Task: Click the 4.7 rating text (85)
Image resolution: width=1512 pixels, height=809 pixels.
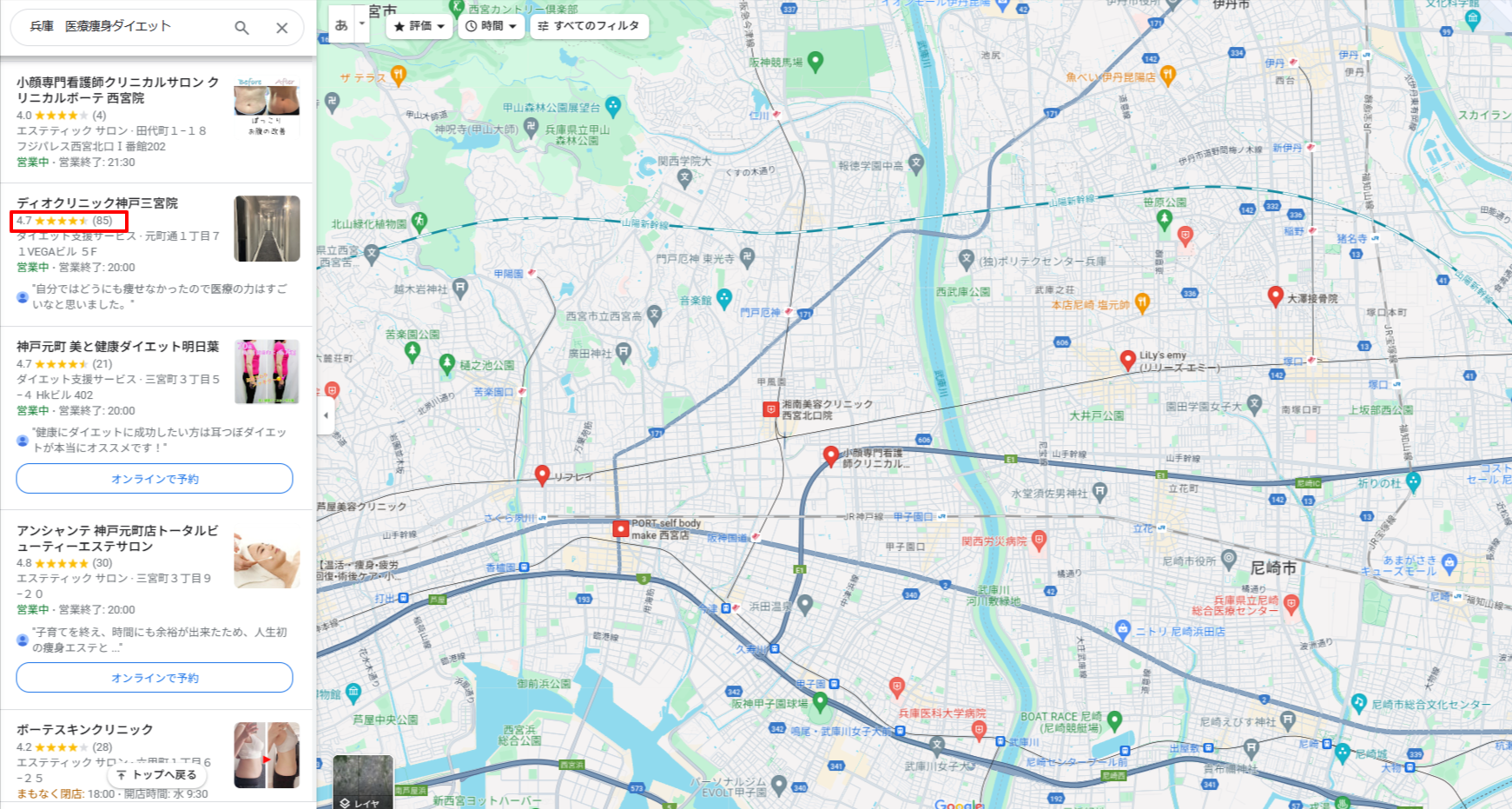Action: [65, 221]
